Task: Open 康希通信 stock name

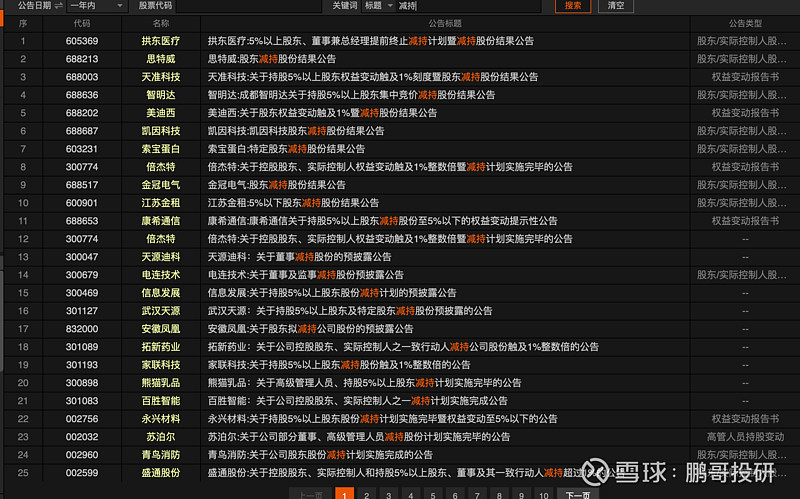Action: click(161, 221)
